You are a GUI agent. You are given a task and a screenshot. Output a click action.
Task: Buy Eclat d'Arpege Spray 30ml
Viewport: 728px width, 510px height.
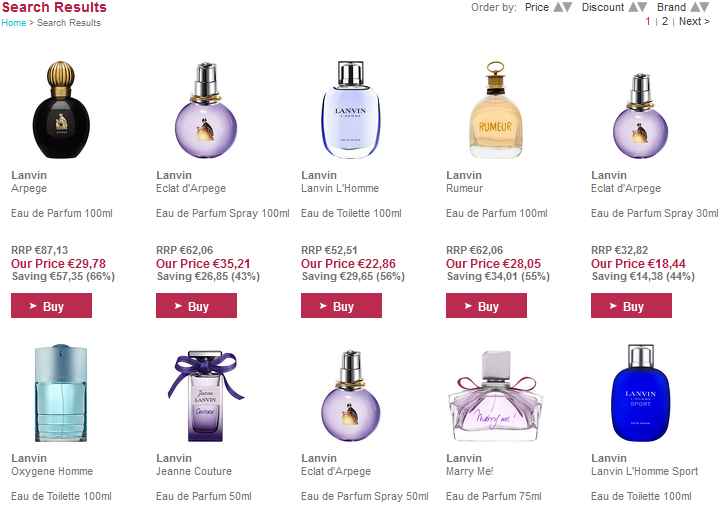click(631, 306)
